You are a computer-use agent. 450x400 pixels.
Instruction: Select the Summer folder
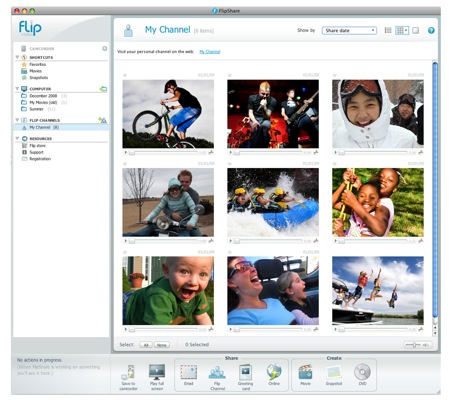38,109
